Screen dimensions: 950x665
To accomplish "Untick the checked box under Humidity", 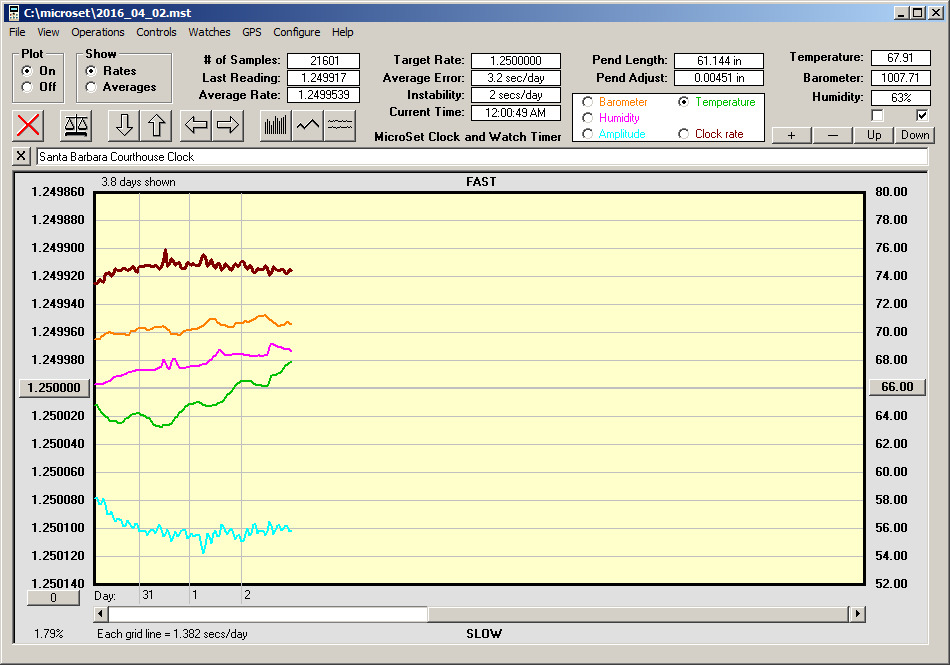I will coord(922,115).
